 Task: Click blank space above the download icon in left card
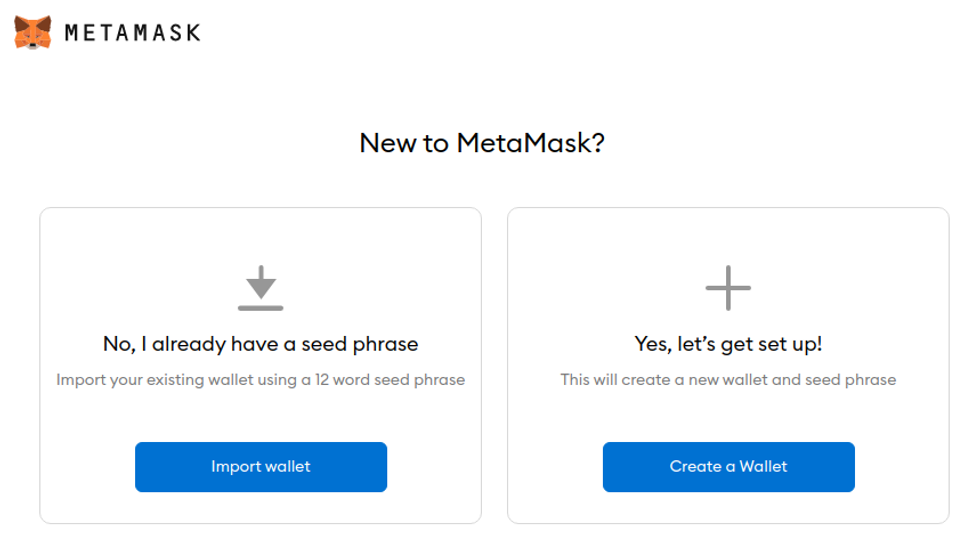coord(261,236)
